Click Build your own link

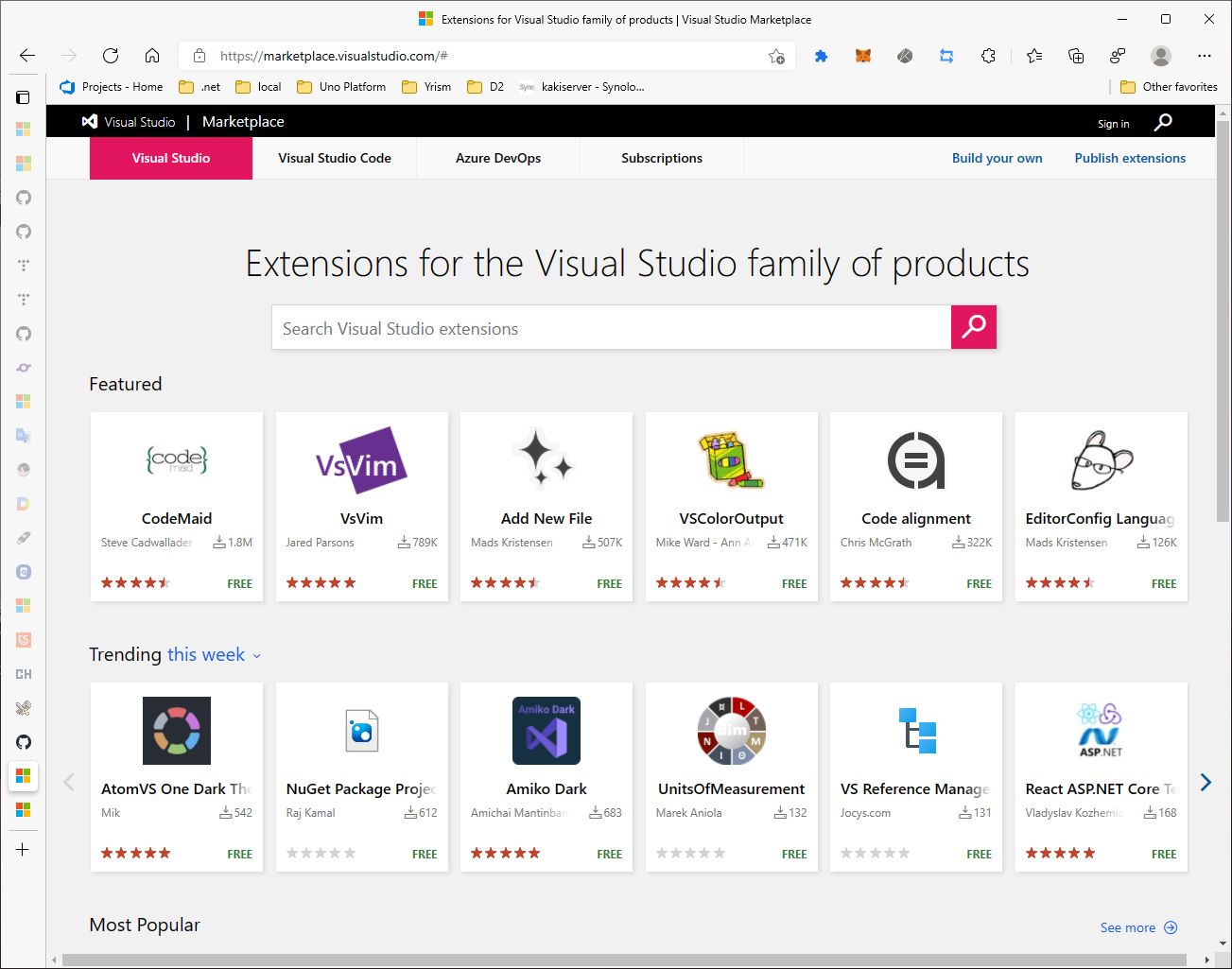click(997, 158)
